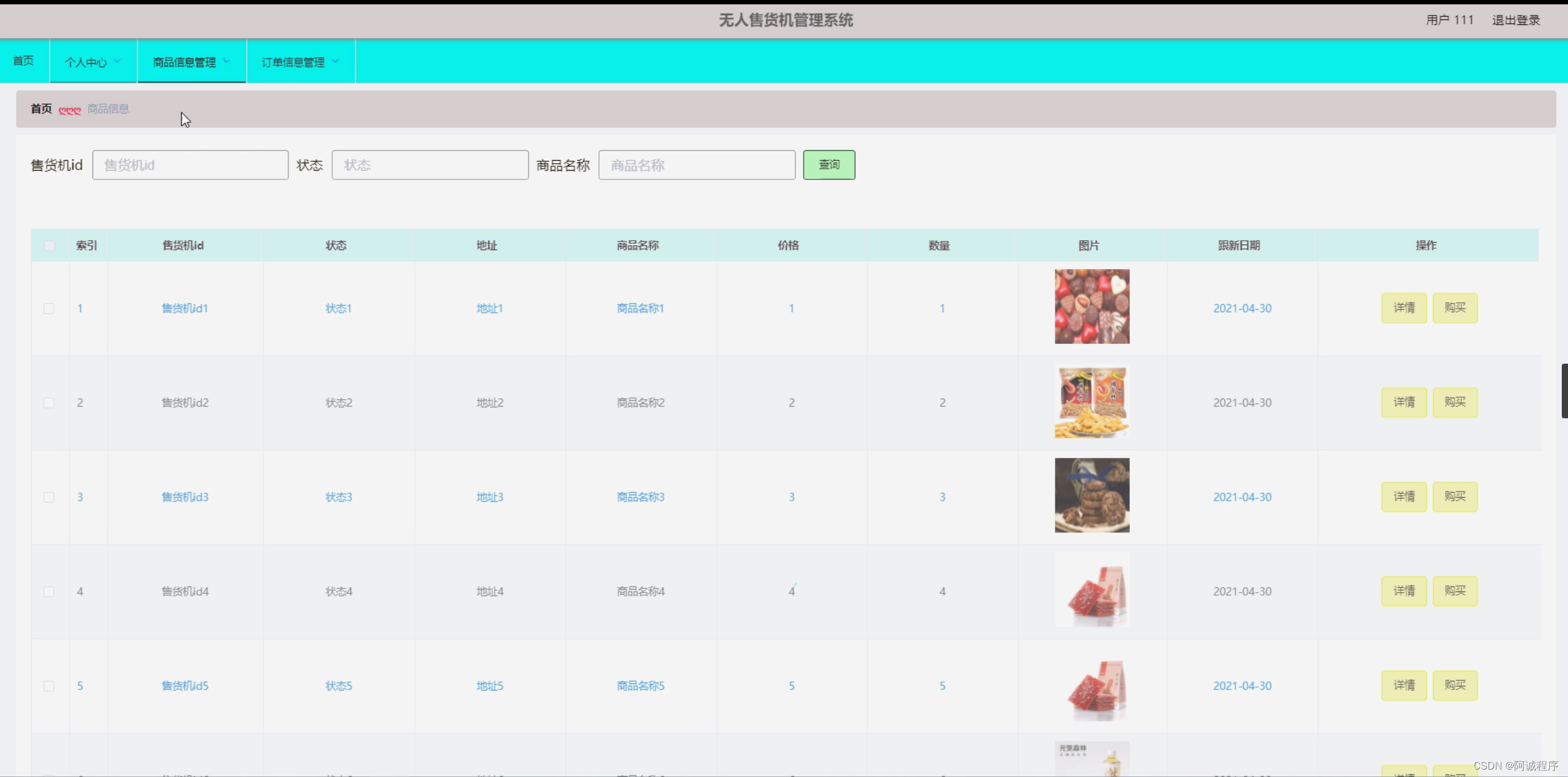
Task: Tick the checkbox for row 1
Action: pos(49,308)
